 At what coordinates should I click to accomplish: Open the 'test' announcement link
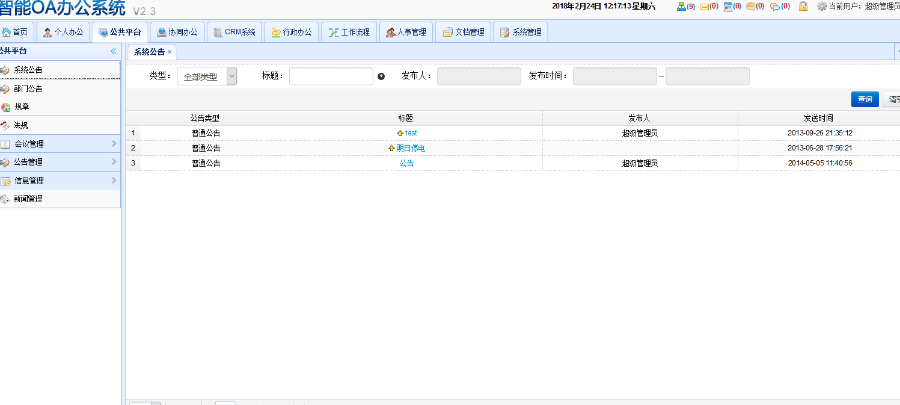(410, 133)
